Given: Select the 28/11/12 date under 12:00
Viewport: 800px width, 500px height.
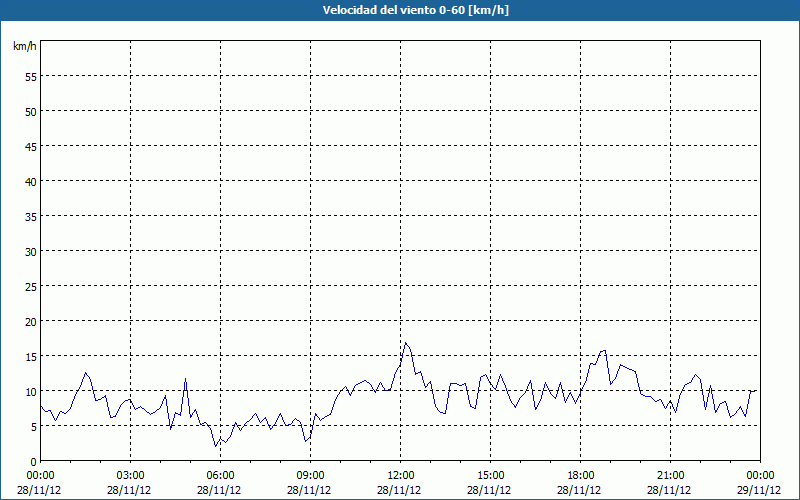Looking at the screenshot, I should click(399, 490).
